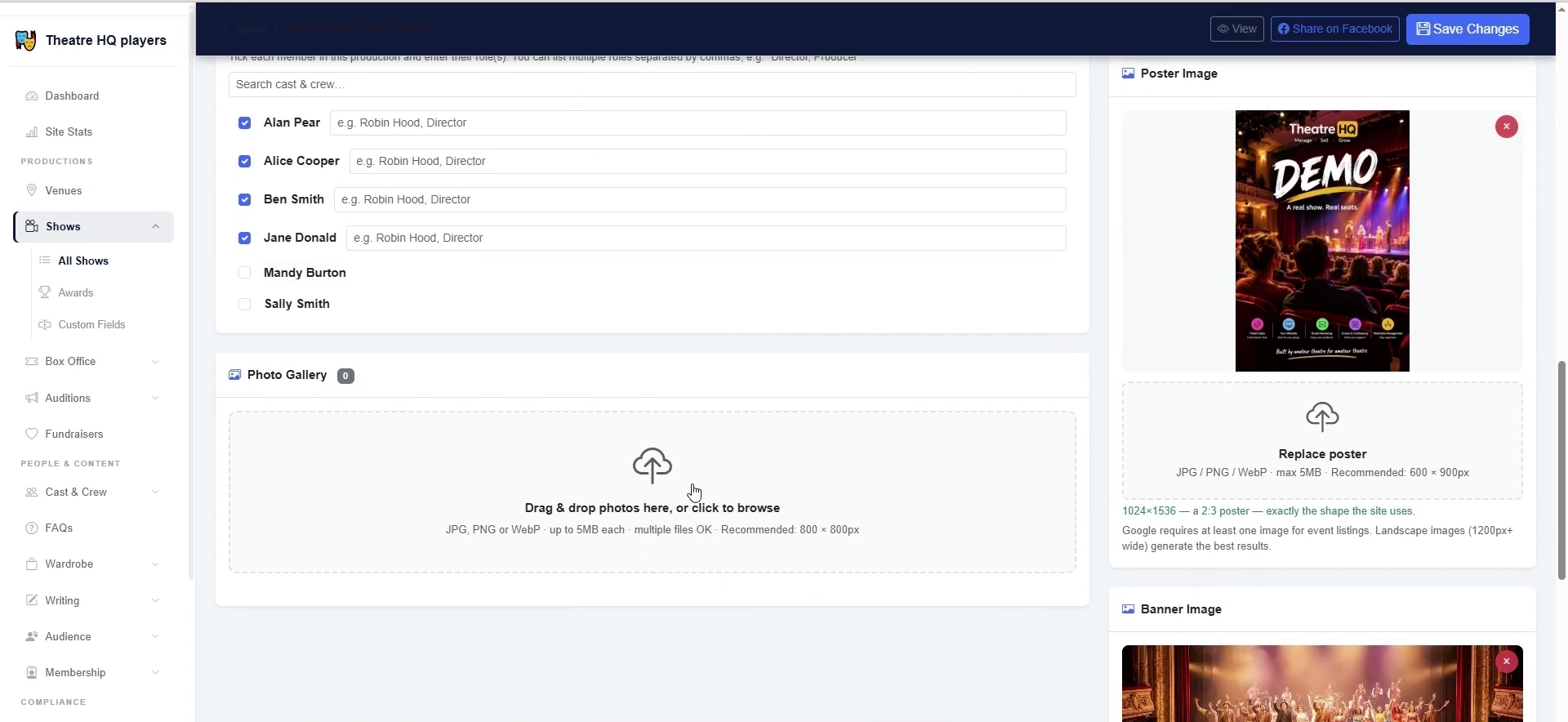
Task: Click the Save Changes button
Action: (x=1468, y=29)
